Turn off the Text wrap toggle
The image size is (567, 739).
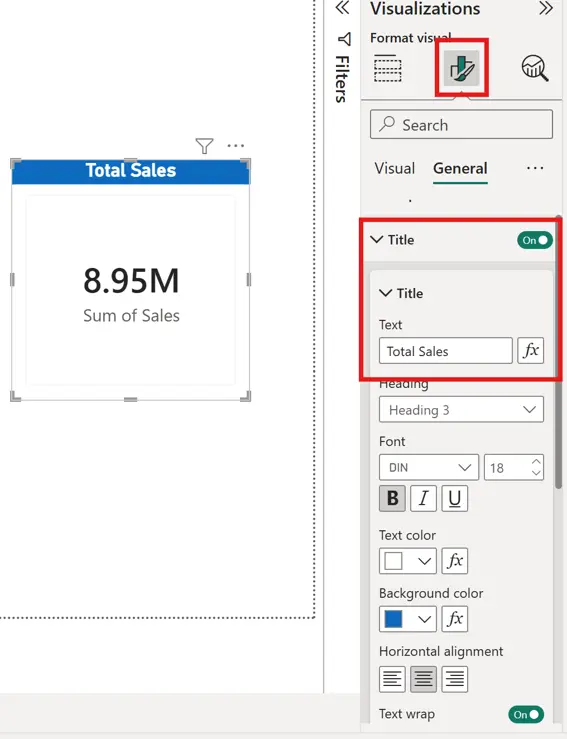click(x=526, y=714)
